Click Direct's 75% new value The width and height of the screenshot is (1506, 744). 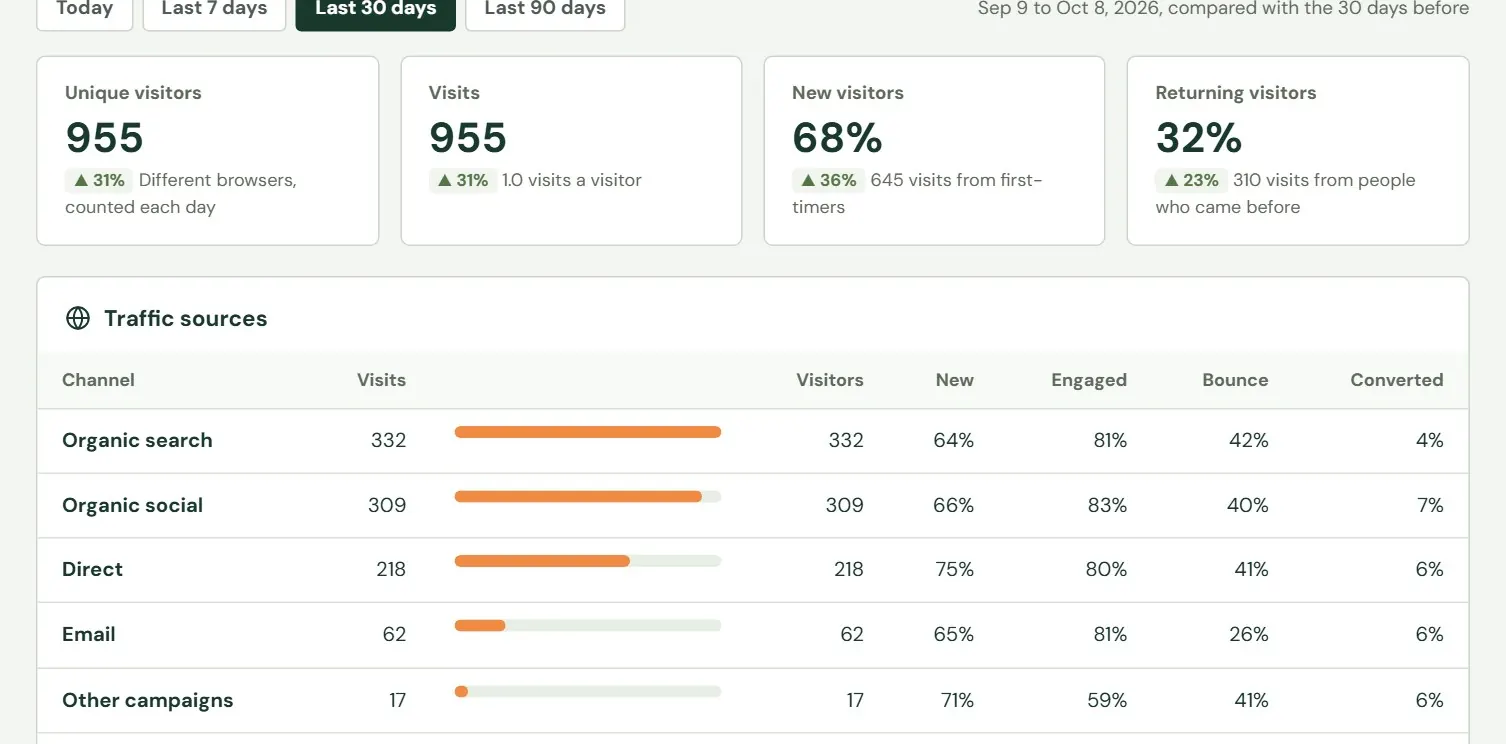(x=954, y=569)
